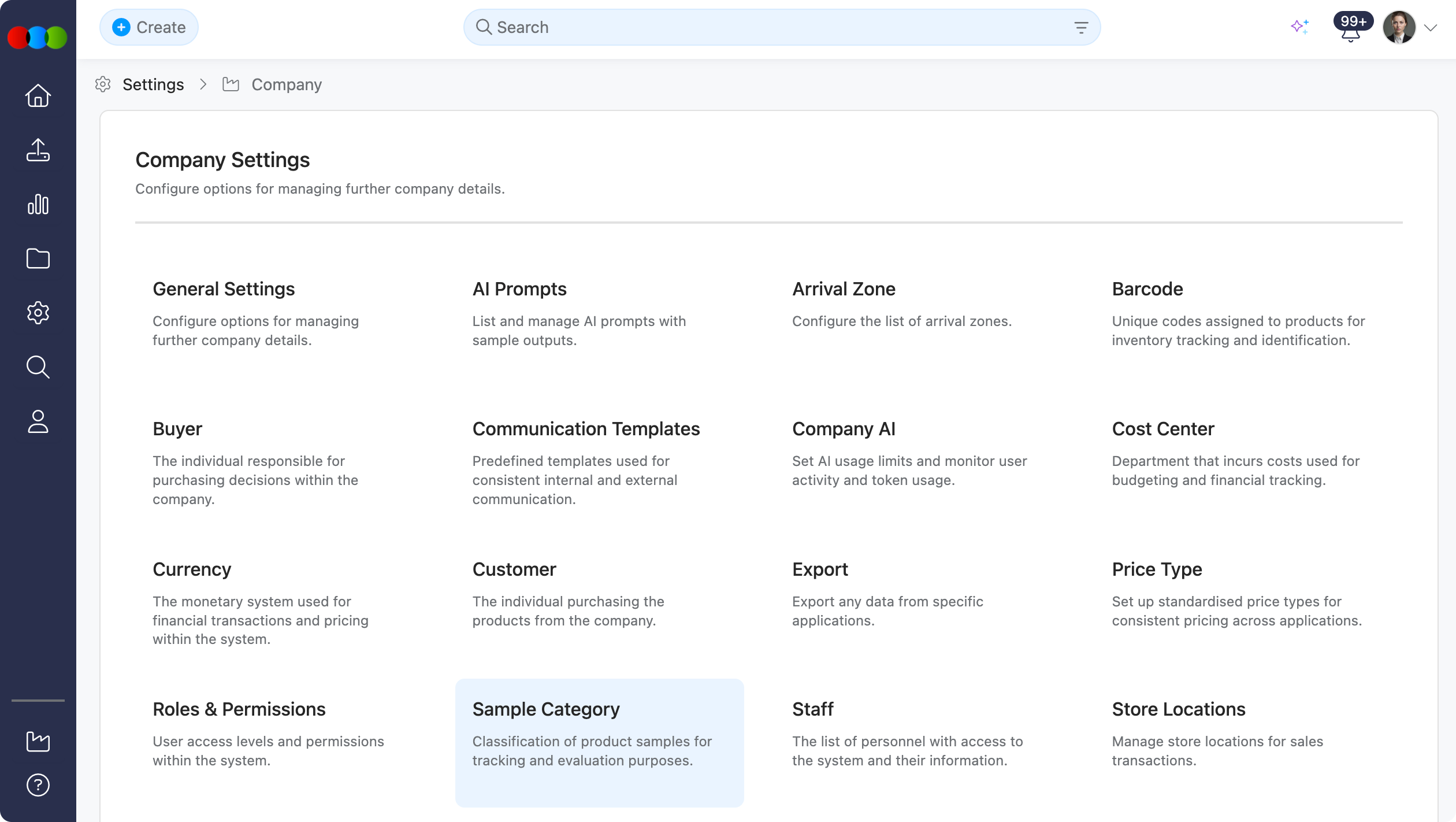Screen dimensions: 1456x822
Task: Click the user avatar photo
Action: tap(1399, 27)
